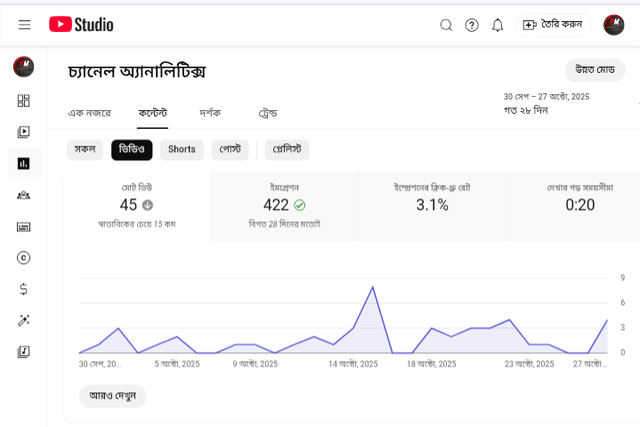
Task: Switch to the এক নজরে tab
Action: pyautogui.click(x=89, y=113)
